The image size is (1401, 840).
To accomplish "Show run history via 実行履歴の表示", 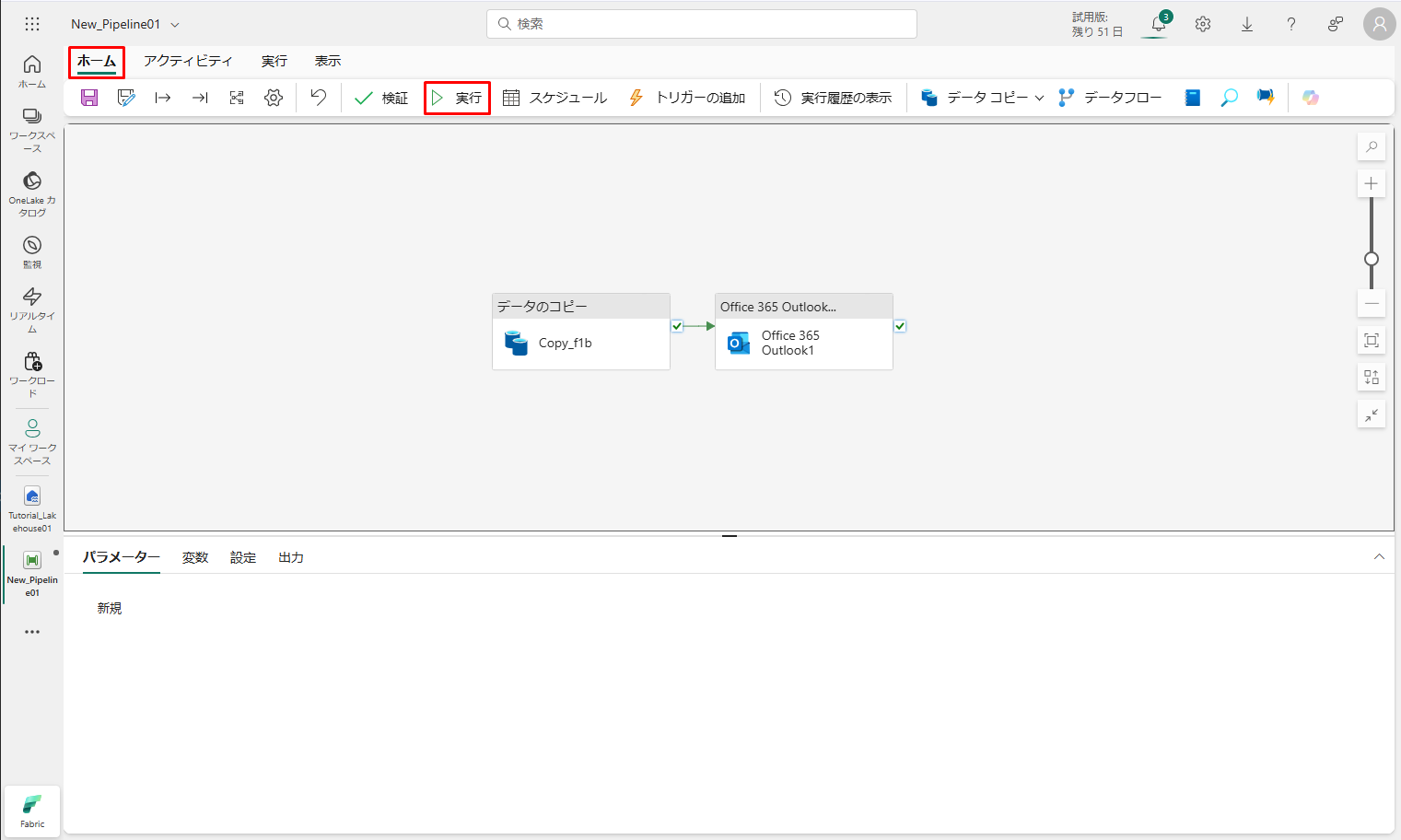I will (x=833, y=98).
